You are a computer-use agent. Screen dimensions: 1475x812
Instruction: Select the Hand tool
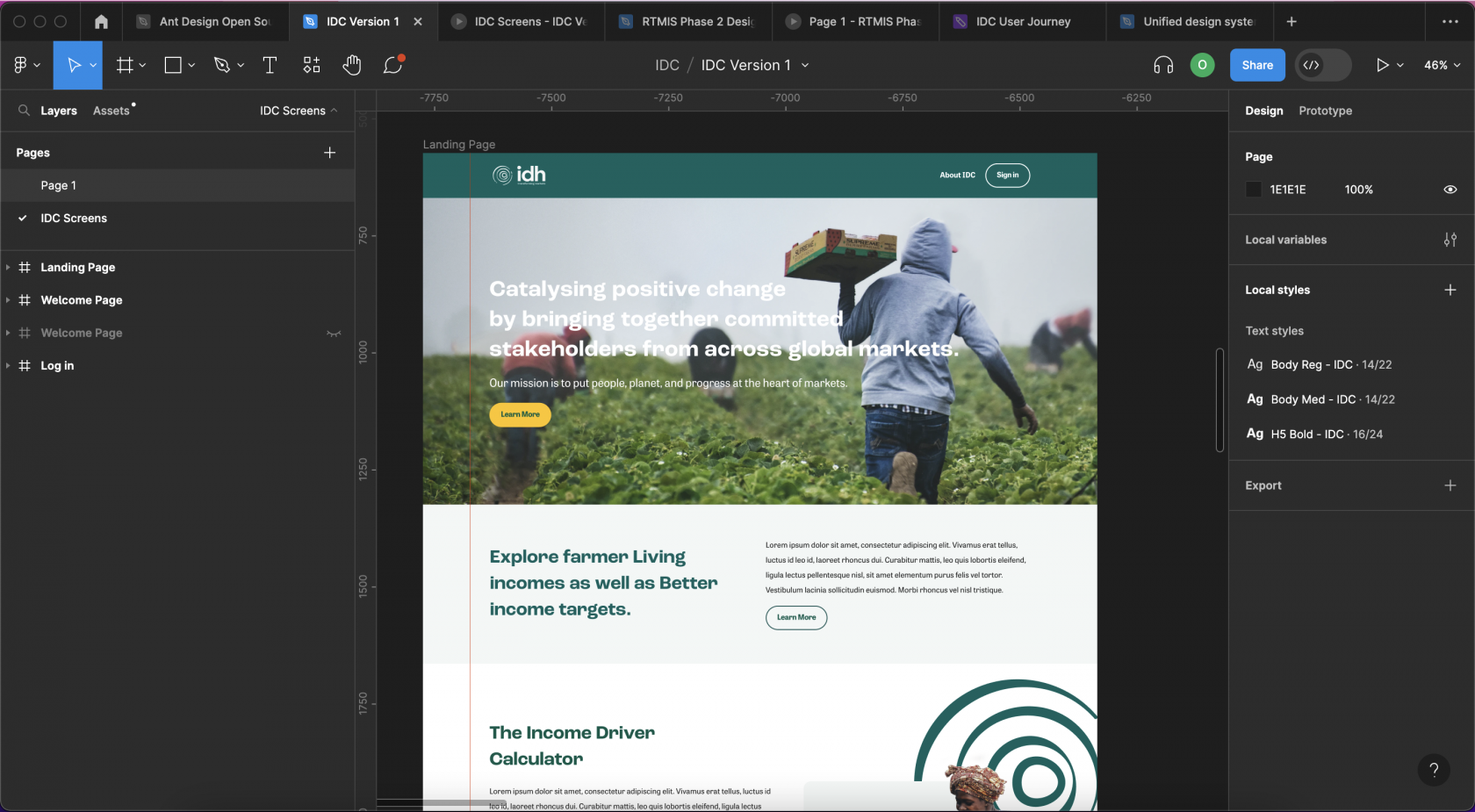tap(352, 65)
